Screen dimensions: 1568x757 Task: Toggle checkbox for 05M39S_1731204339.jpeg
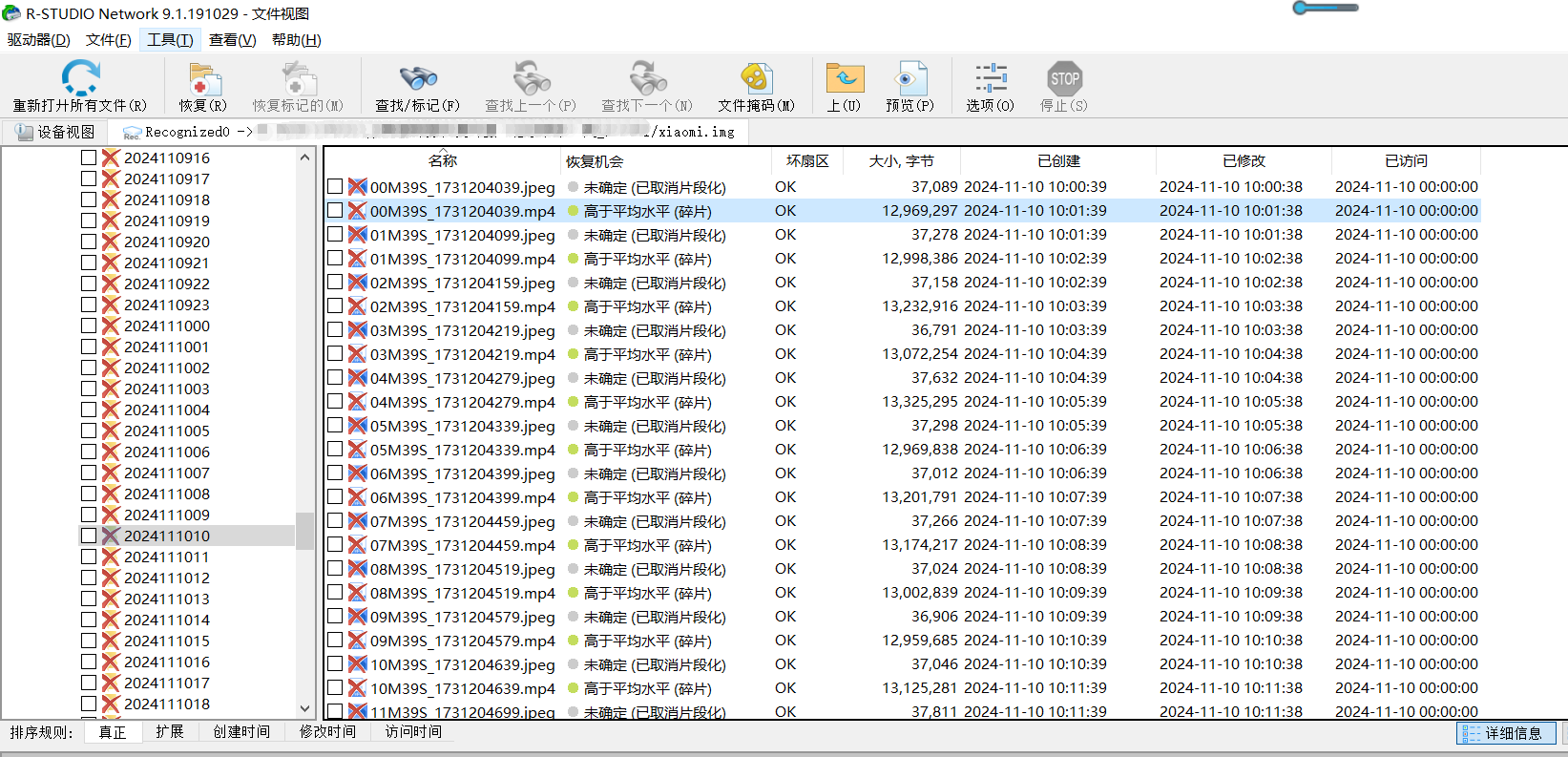[x=335, y=426]
